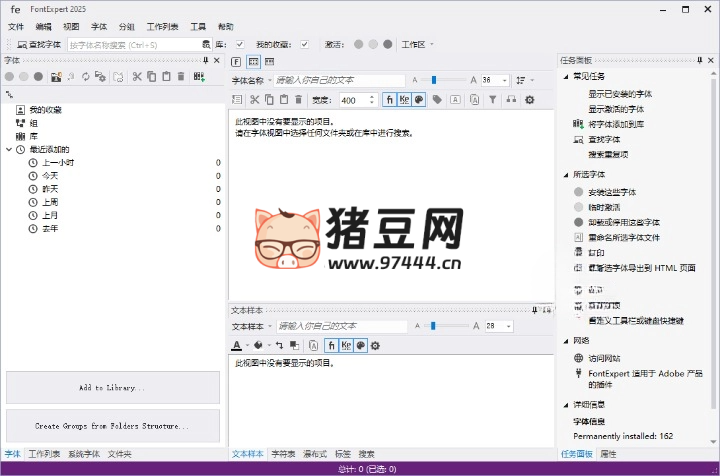Click the trash delete icon in the Fonts panel toolbar
Image resolution: width=720 pixels, height=476 pixels.
coord(181,77)
